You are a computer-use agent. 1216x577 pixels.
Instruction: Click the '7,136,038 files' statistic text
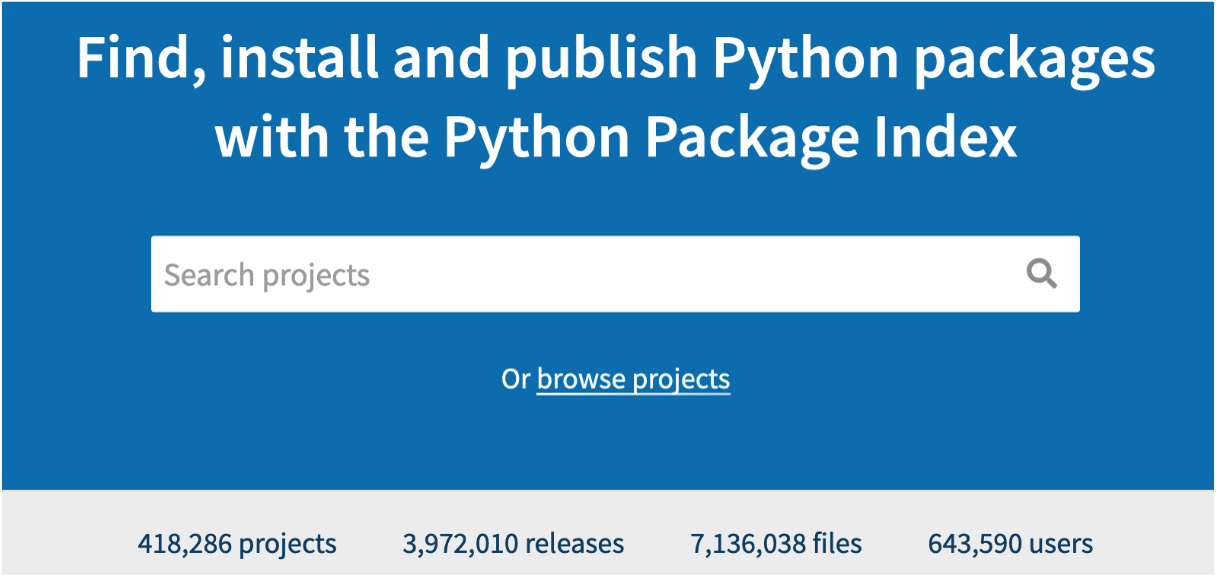pos(776,544)
